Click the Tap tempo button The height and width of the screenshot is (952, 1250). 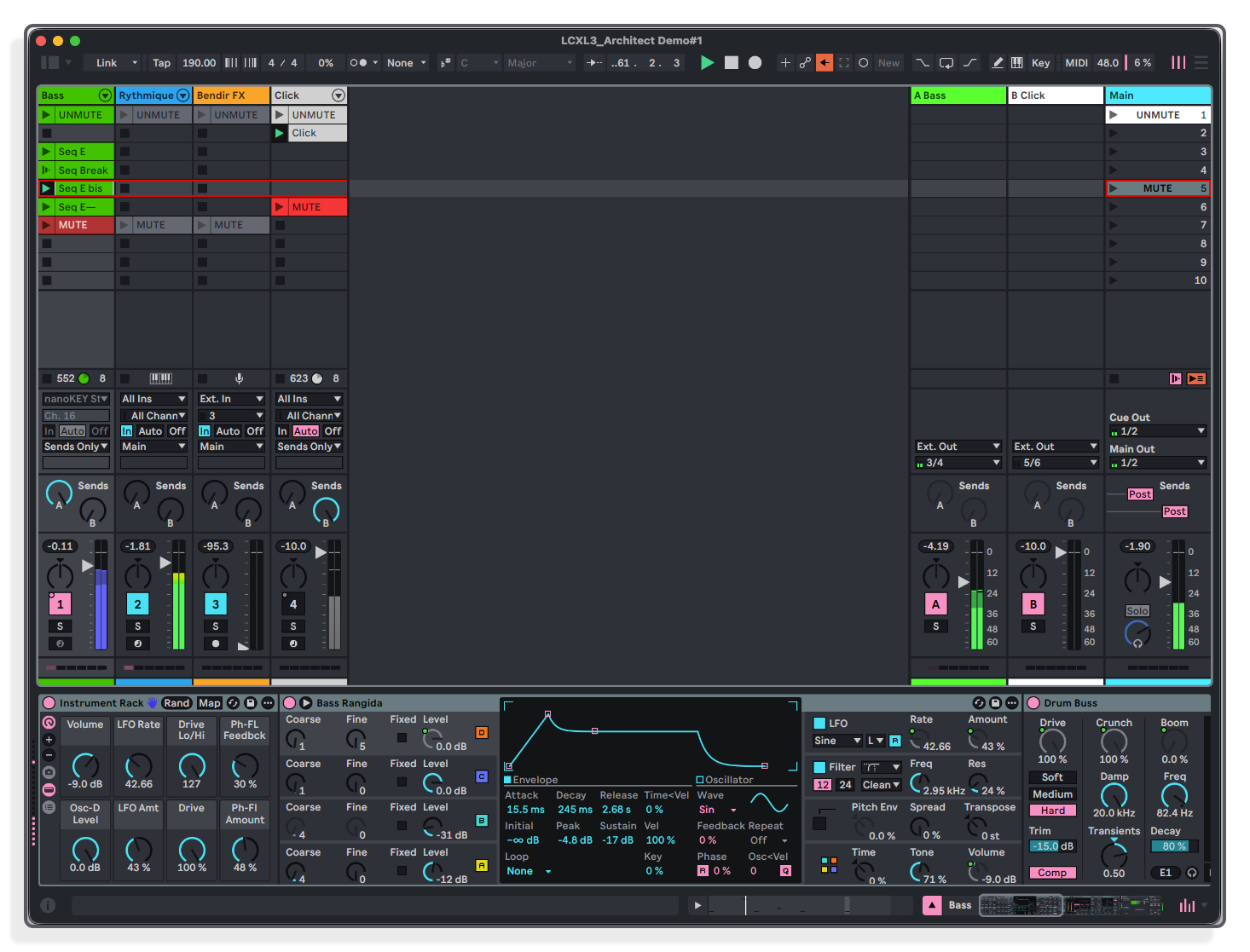point(161,62)
